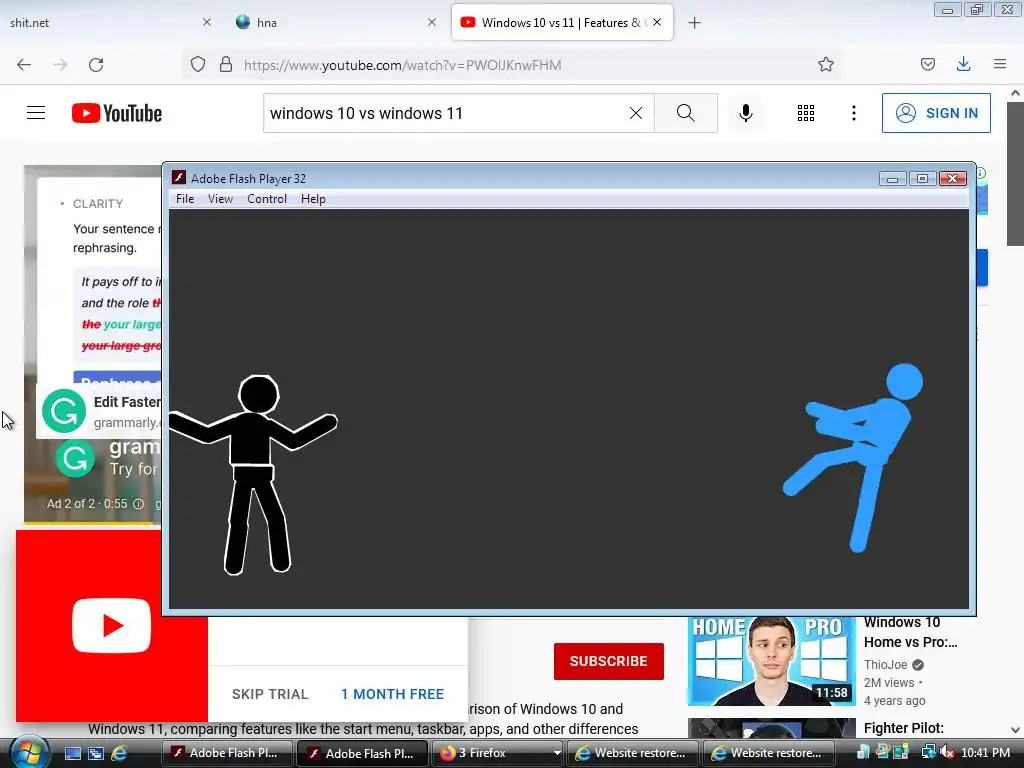Launch Internet Explorer from quick launch
This screenshot has height=768, width=1024.
(x=119, y=753)
